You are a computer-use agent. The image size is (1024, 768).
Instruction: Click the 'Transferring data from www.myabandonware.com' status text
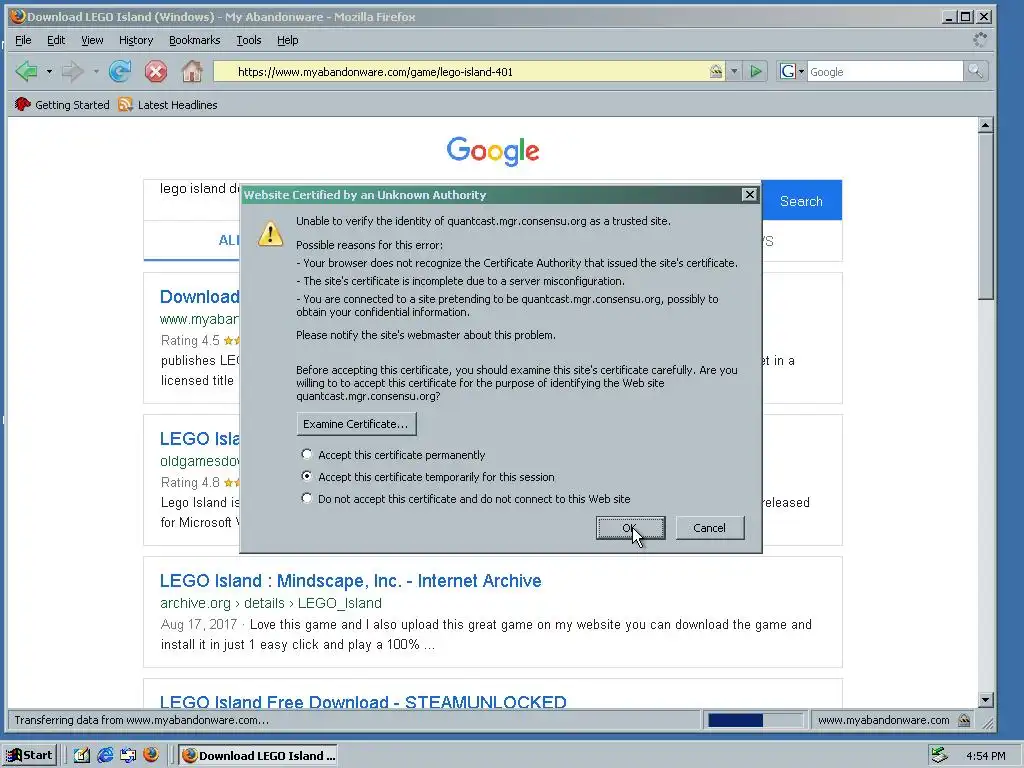[141, 720]
